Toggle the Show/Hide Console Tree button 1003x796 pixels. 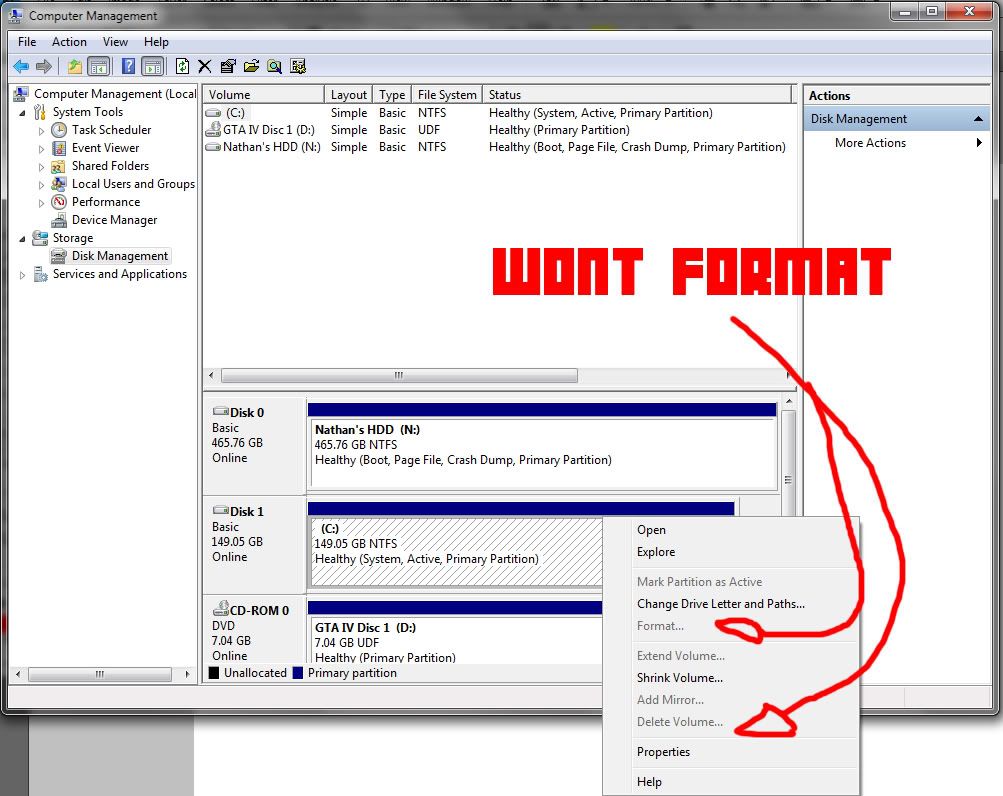point(98,66)
